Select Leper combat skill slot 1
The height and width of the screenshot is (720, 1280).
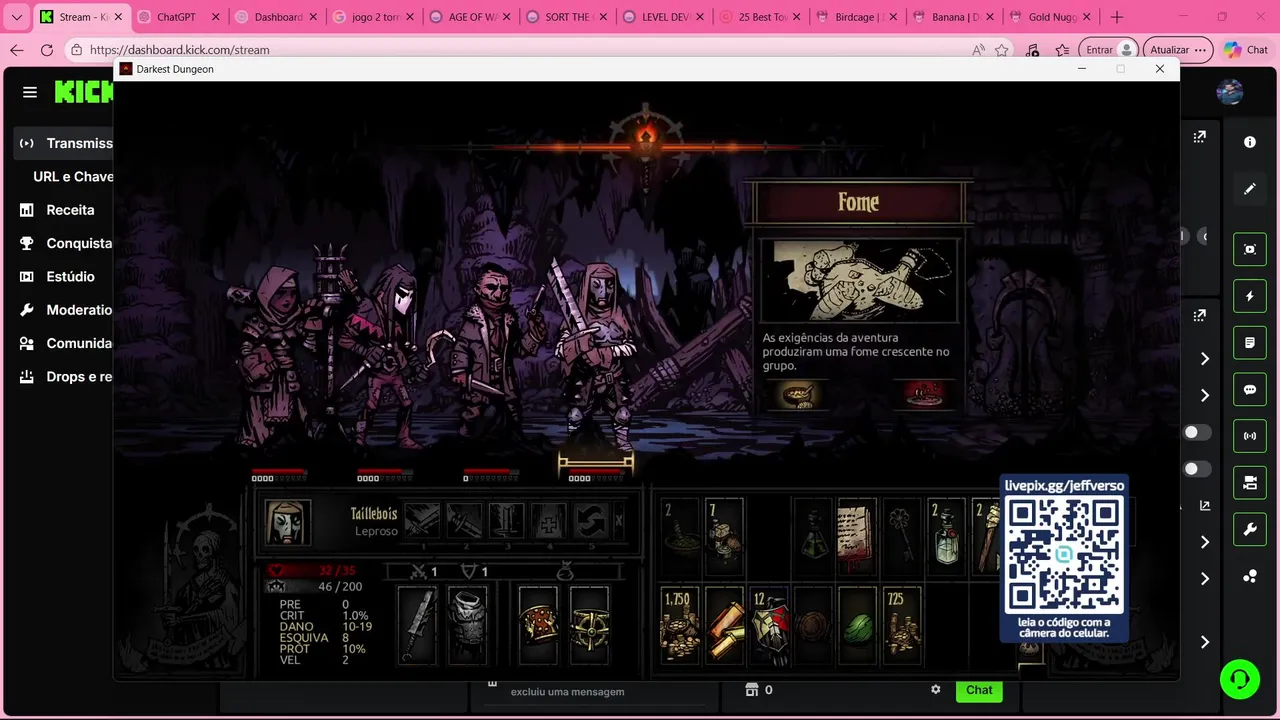click(x=422, y=520)
